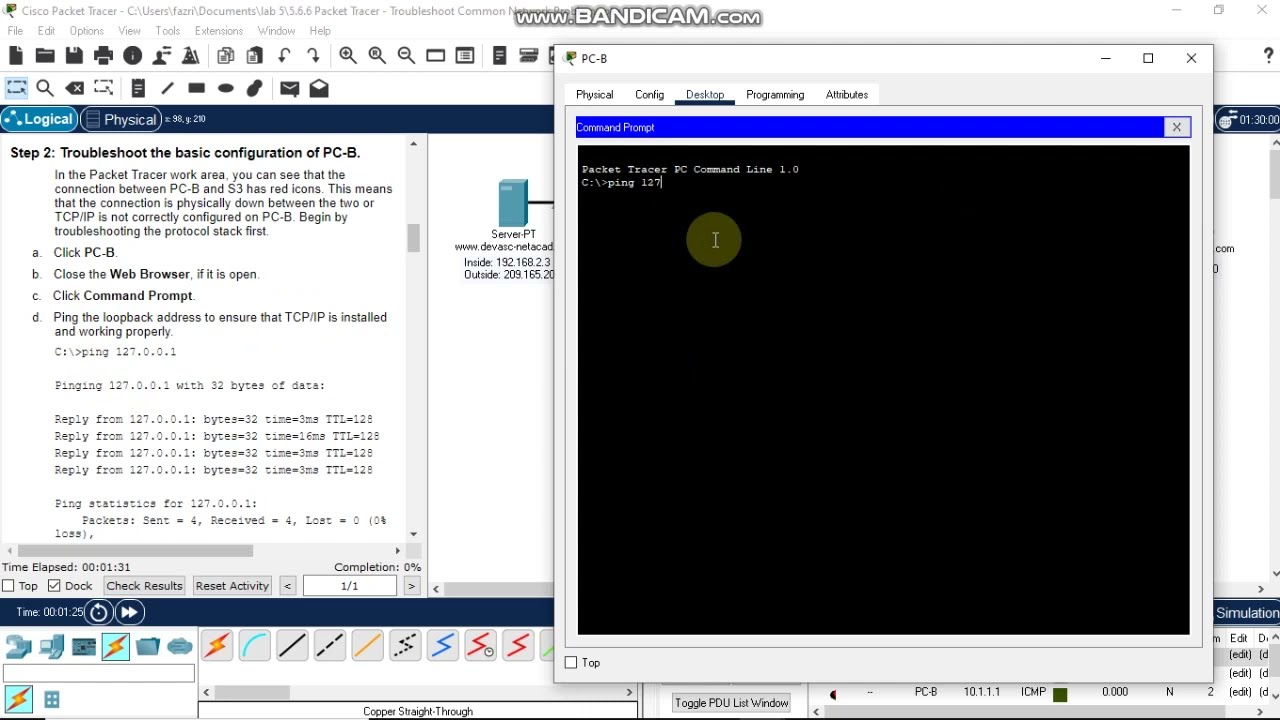Switch to the Programming tab in PC-B
1280x720 pixels.
[x=775, y=94]
